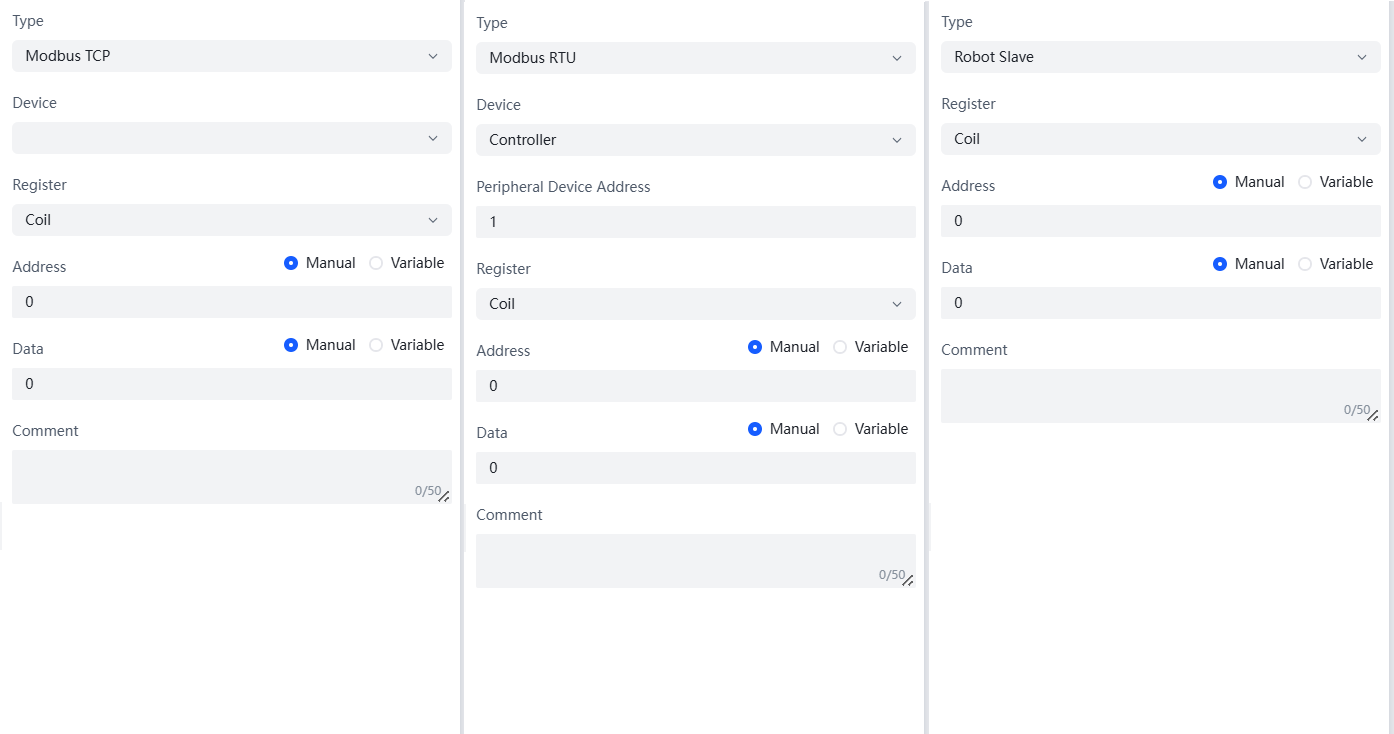Choose Variable for Address in Robot Slave panel
Viewport: 1394px width, 734px height.
point(1306,182)
